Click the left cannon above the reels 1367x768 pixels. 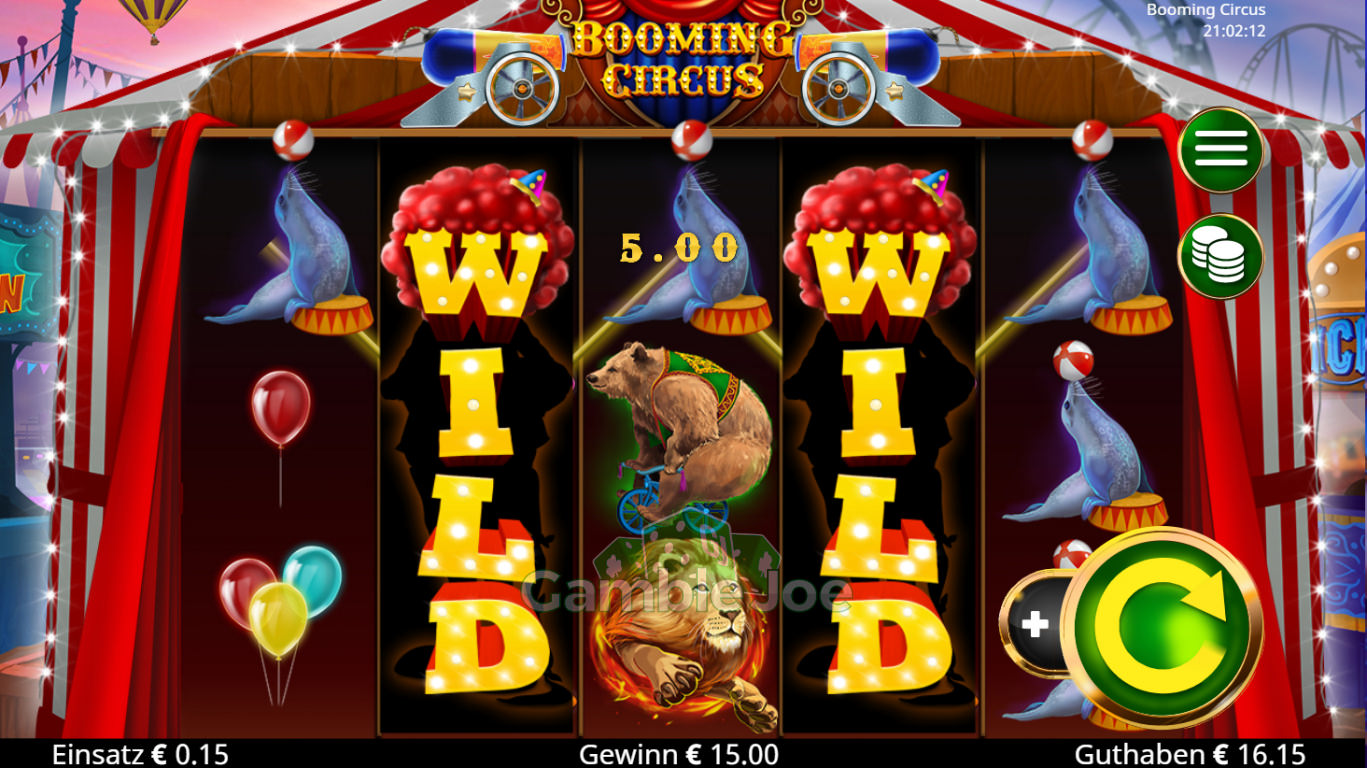[488, 74]
